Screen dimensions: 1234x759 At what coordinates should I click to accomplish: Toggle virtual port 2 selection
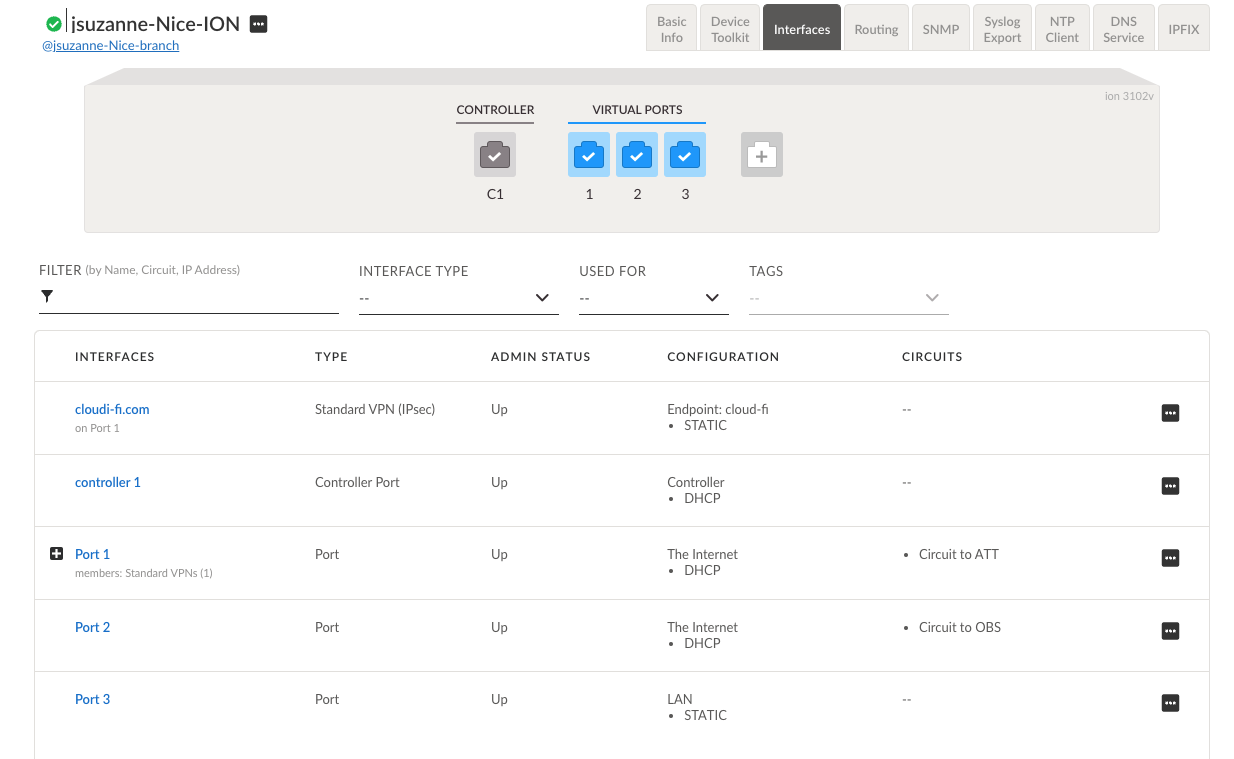pos(637,154)
